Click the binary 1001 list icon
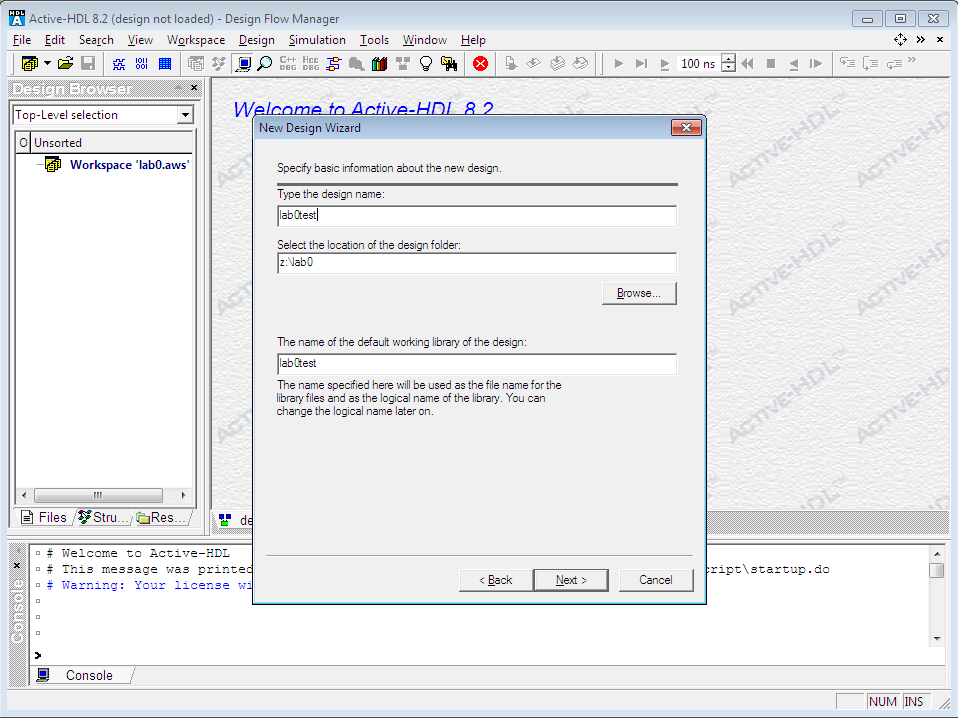The width and height of the screenshot is (958, 718). 142,64
